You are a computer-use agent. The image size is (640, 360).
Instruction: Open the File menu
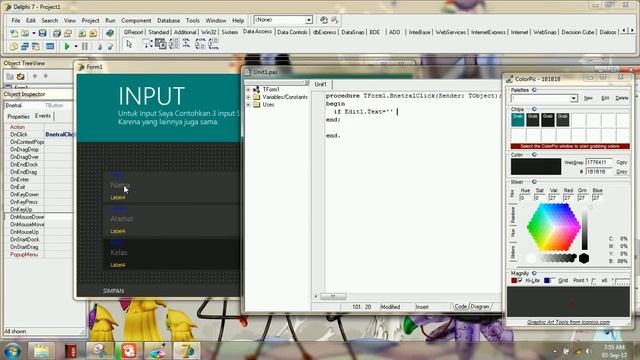tap(16, 20)
